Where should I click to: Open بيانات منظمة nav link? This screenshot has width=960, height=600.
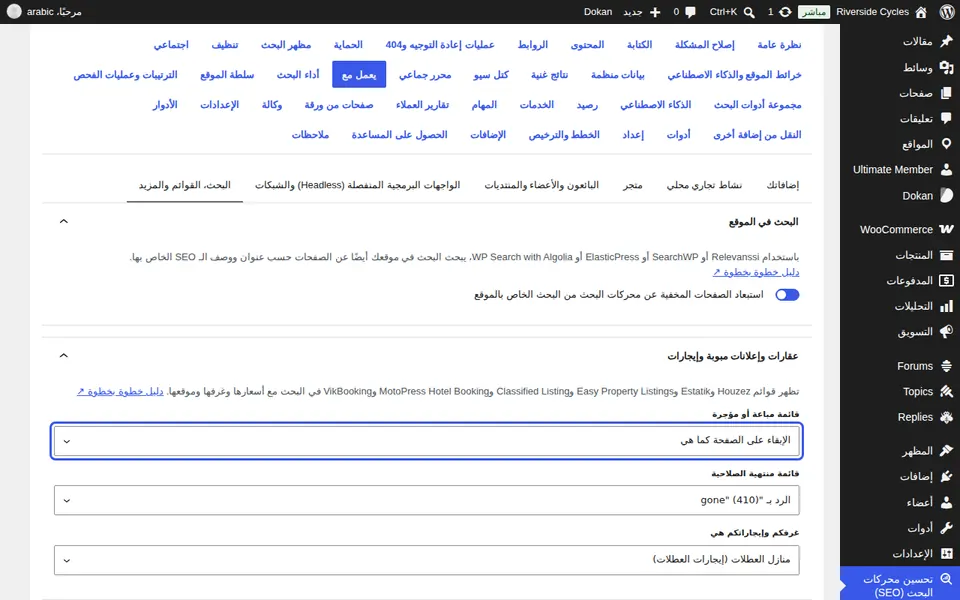click(617, 75)
